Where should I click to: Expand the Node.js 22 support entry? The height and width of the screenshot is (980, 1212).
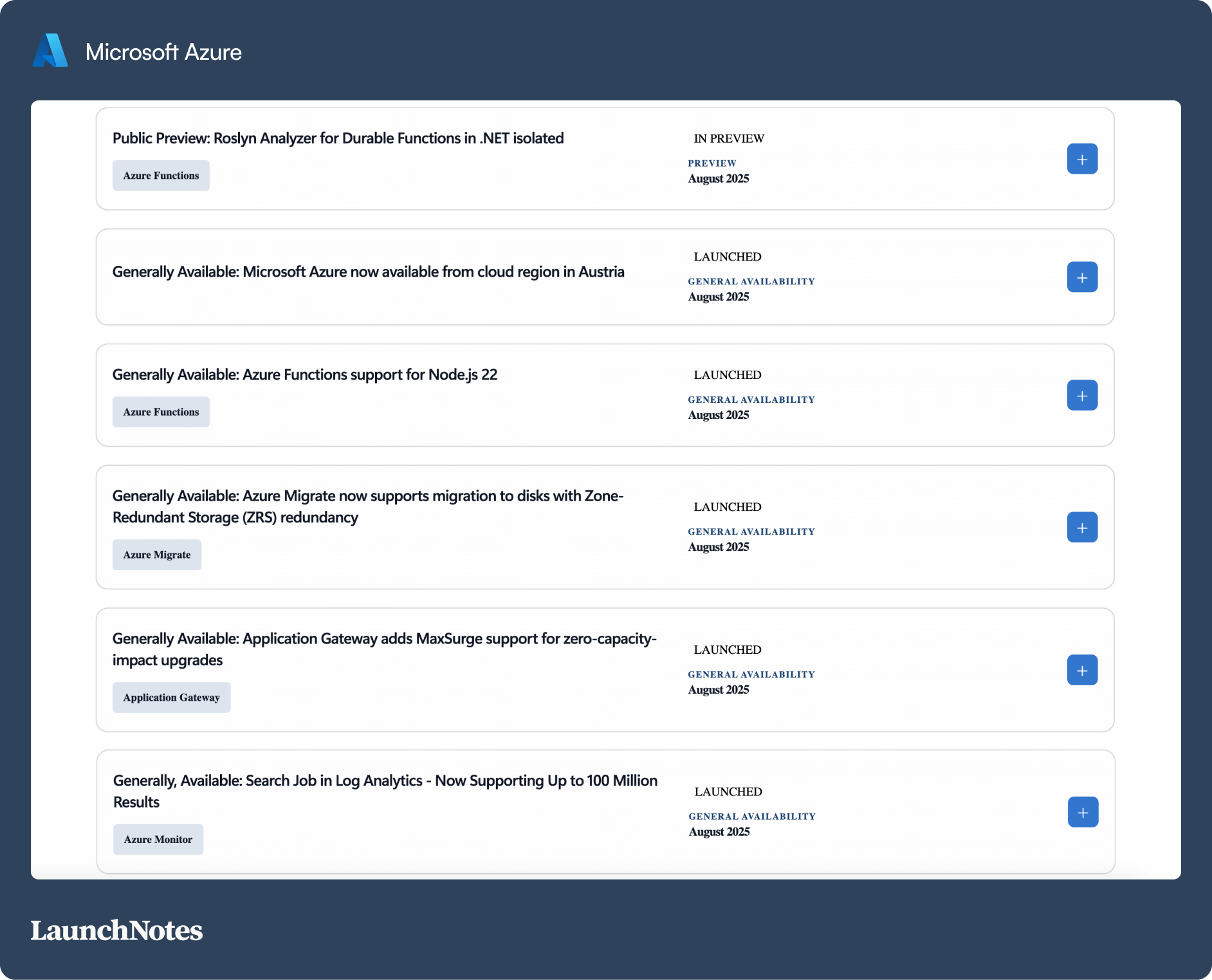click(x=1082, y=396)
